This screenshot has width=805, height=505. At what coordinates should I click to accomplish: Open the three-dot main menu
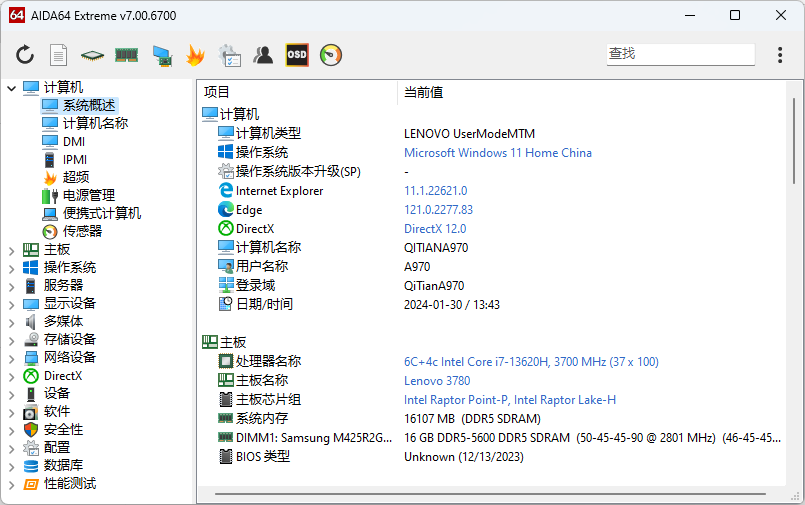(780, 55)
